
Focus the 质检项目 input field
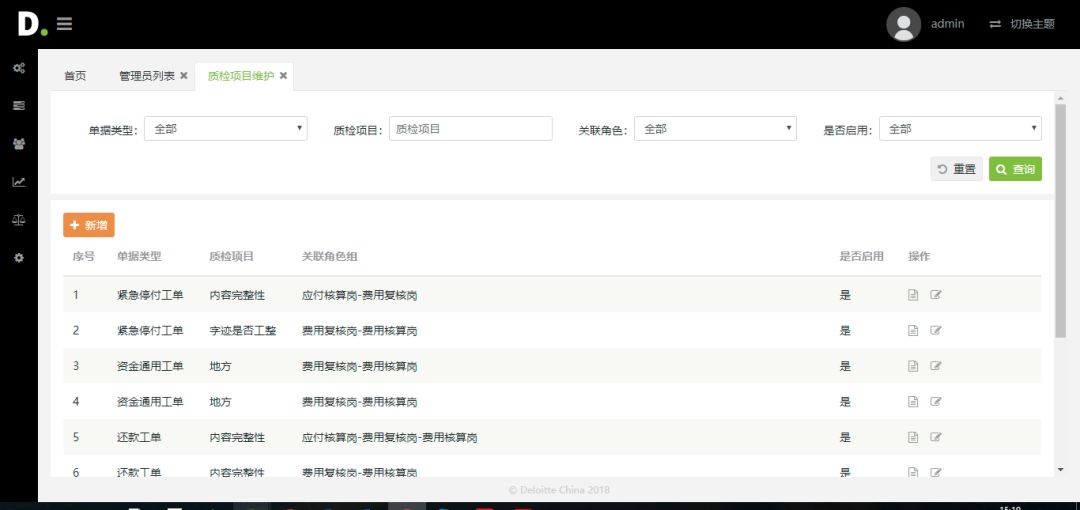(470, 129)
